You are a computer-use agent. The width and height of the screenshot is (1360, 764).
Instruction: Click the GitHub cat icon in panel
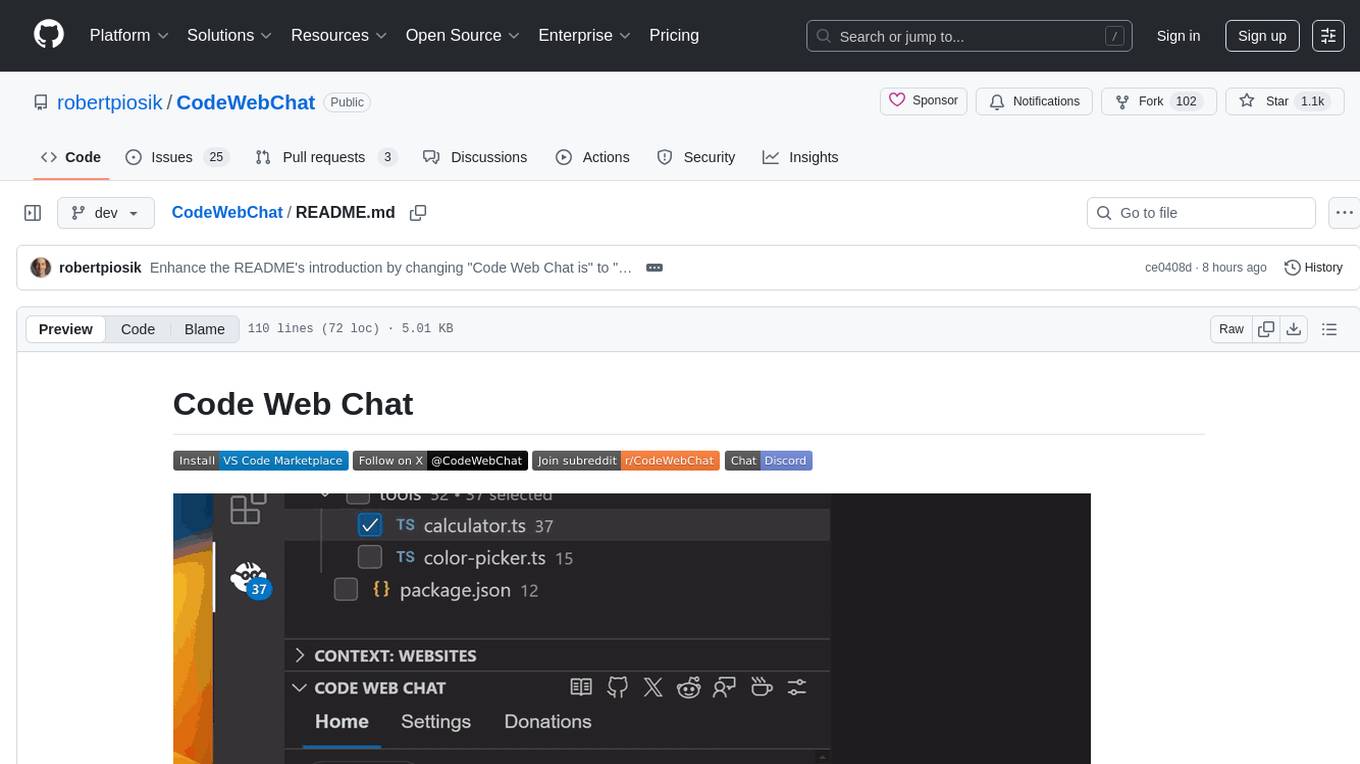coord(618,687)
